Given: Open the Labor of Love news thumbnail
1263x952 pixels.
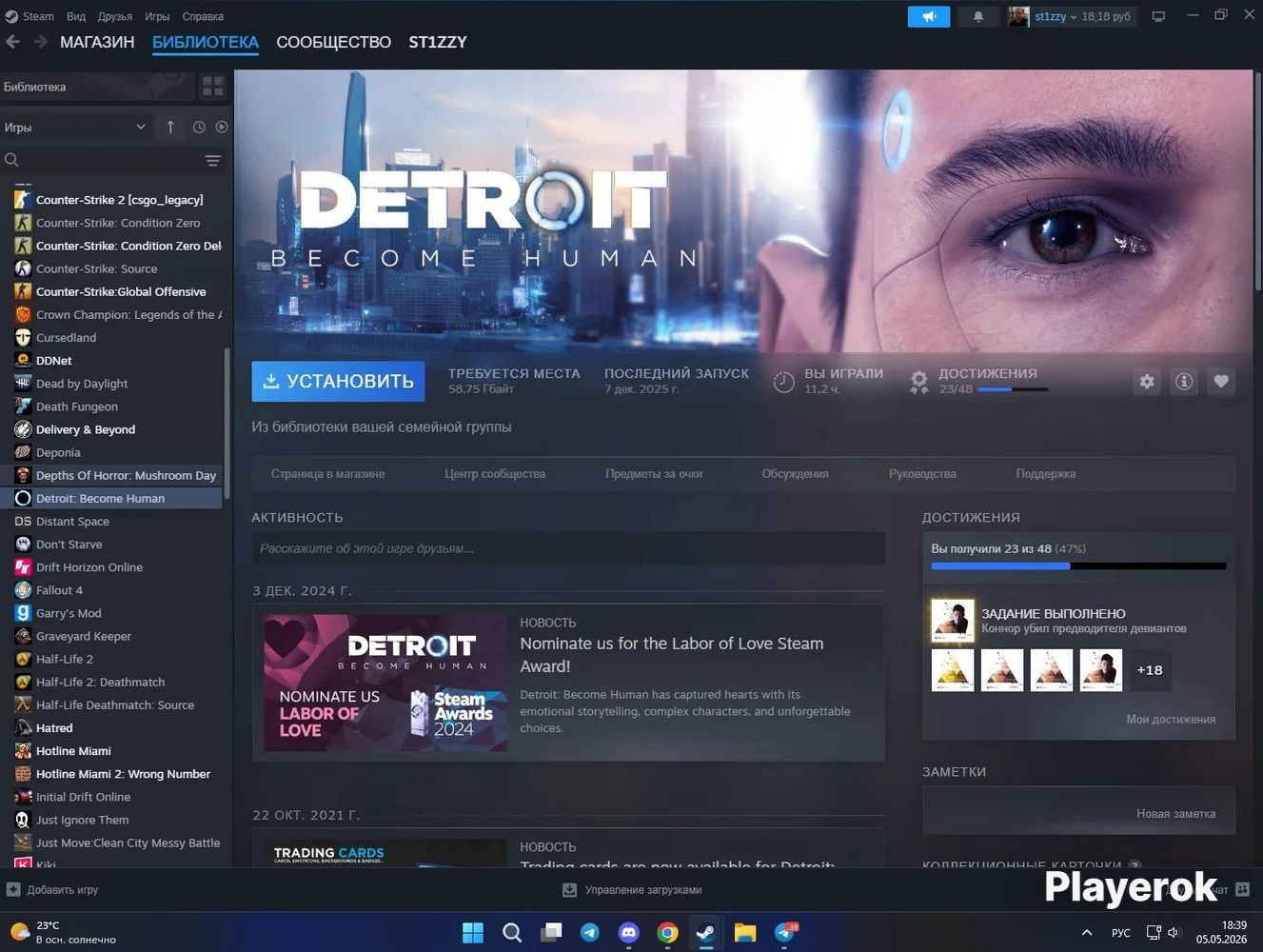Looking at the screenshot, I should coord(385,683).
